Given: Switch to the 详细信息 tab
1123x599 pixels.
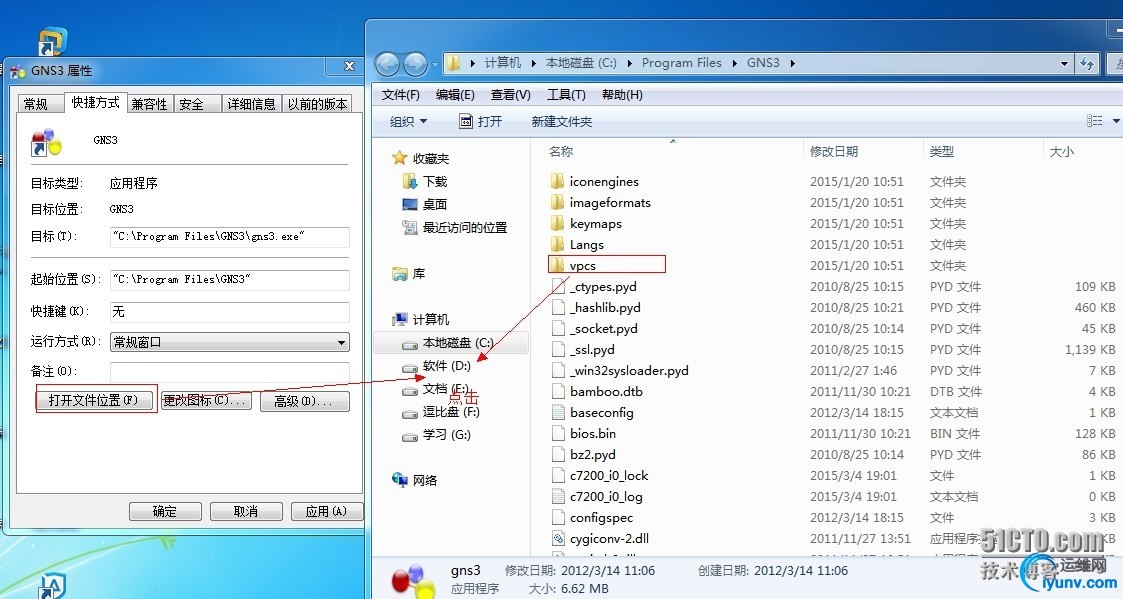Looking at the screenshot, I should click(x=251, y=105).
